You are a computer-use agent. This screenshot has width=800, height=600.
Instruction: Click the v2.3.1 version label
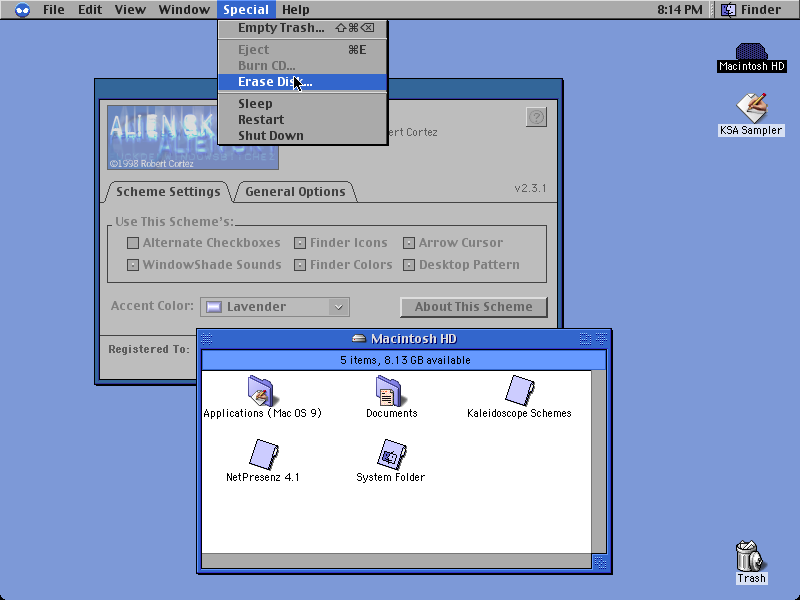point(530,188)
